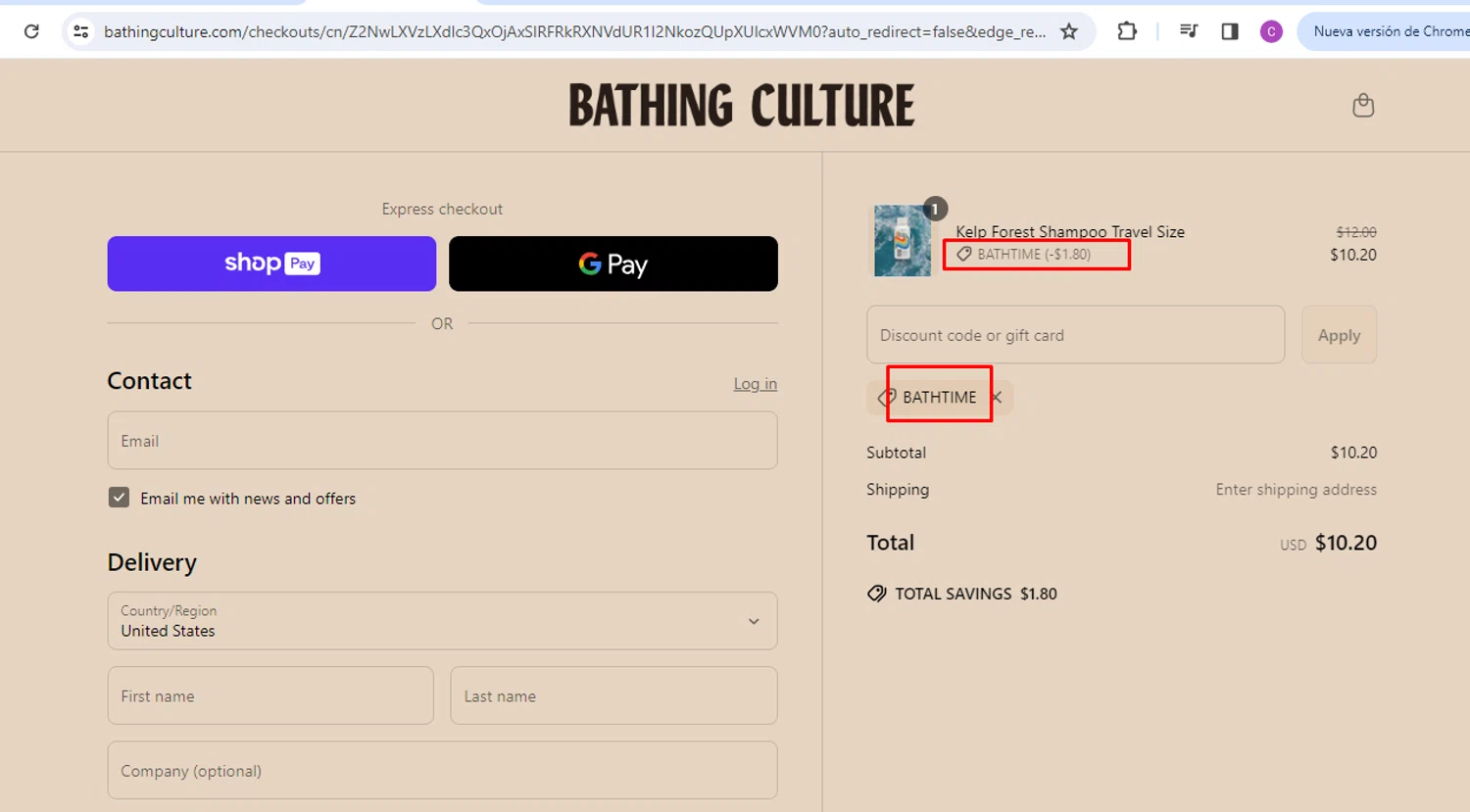Reload the page with the refresh icon
The width and height of the screenshot is (1470, 812).
click(31, 31)
